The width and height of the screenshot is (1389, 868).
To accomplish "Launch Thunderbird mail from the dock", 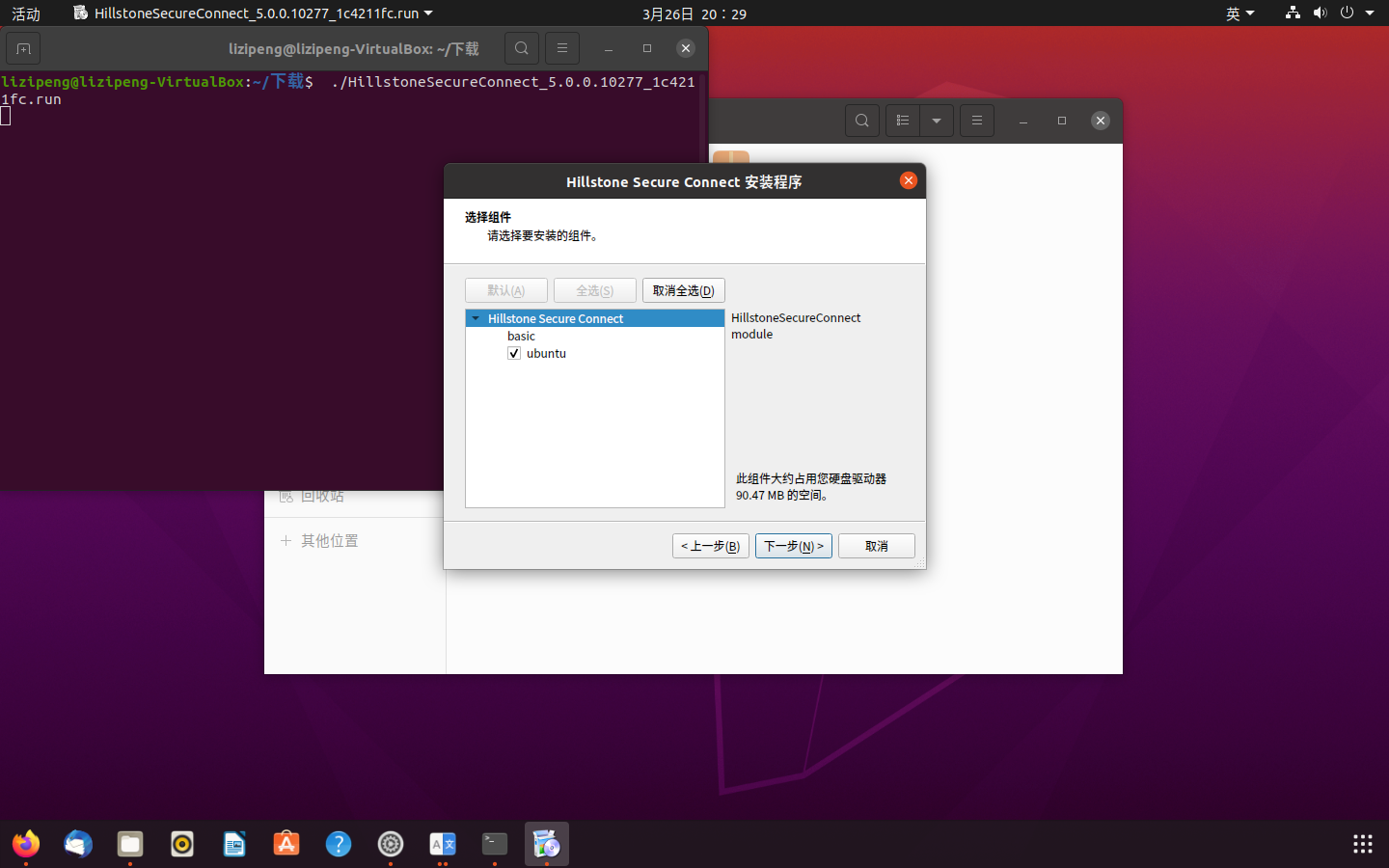I will (78, 844).
